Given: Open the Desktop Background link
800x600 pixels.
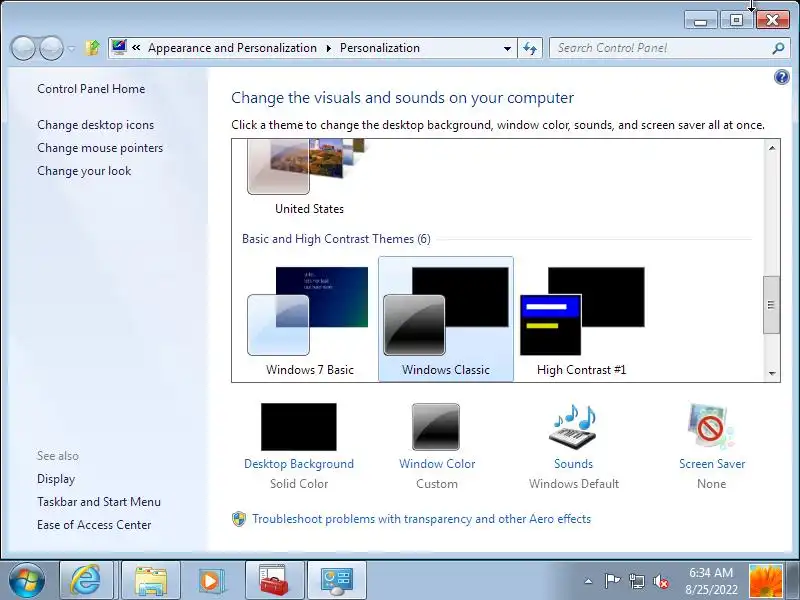Looking at the screenshot, I should click(298, 464).
